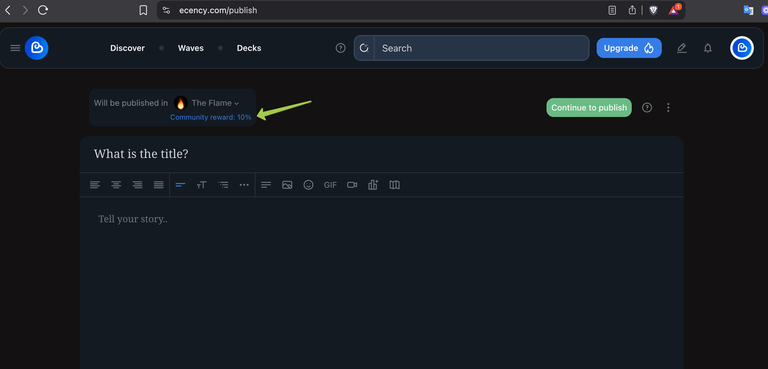Open the user avatar menu
This screenshot has height=369, width=768.
tap(742, 48)
